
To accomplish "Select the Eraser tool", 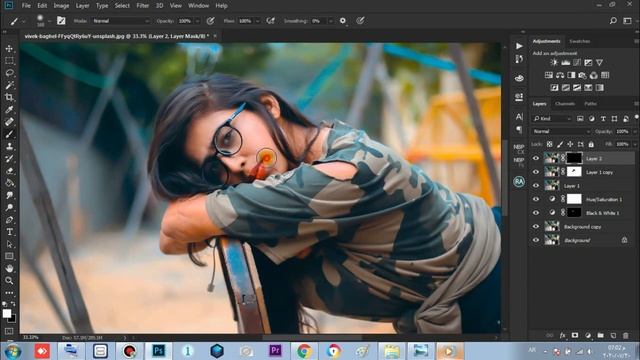I will coord(9,171).
